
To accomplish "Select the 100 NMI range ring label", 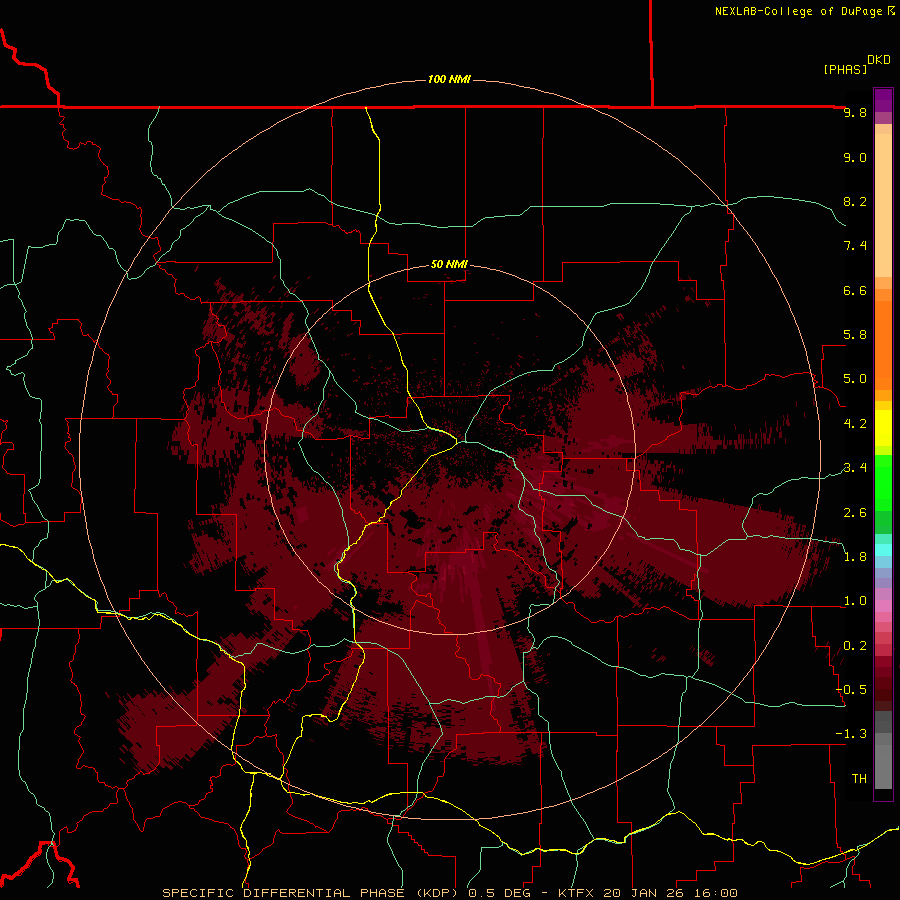I will 449,79.
